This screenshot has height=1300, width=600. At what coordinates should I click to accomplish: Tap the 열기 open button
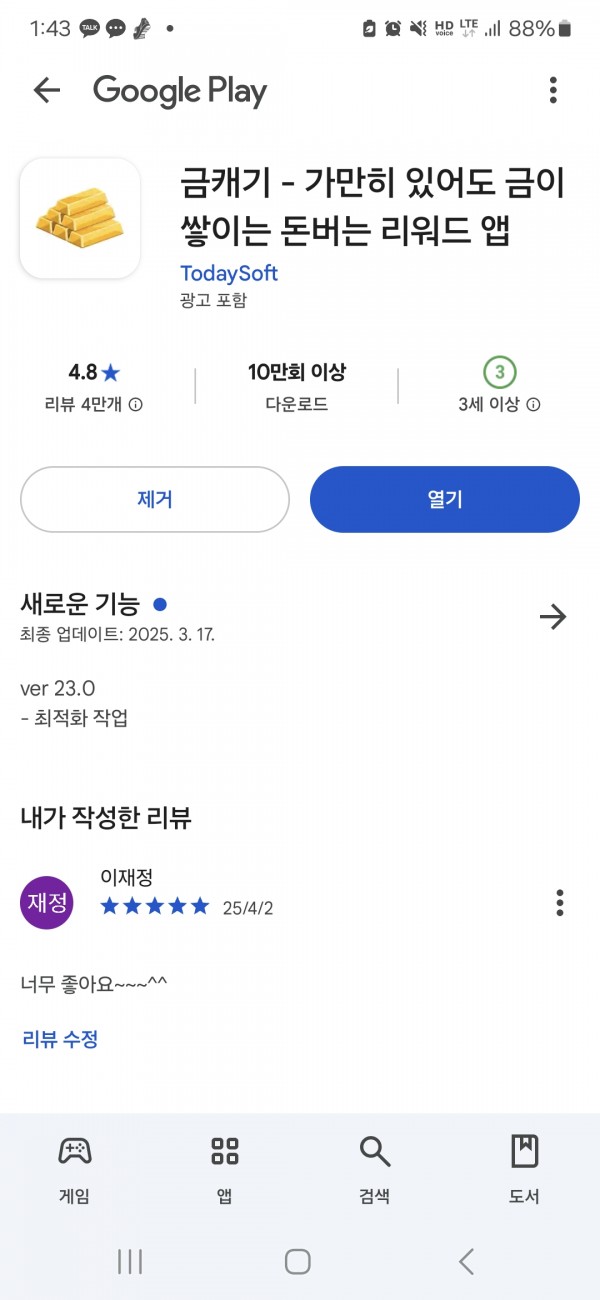pos(445,499)
